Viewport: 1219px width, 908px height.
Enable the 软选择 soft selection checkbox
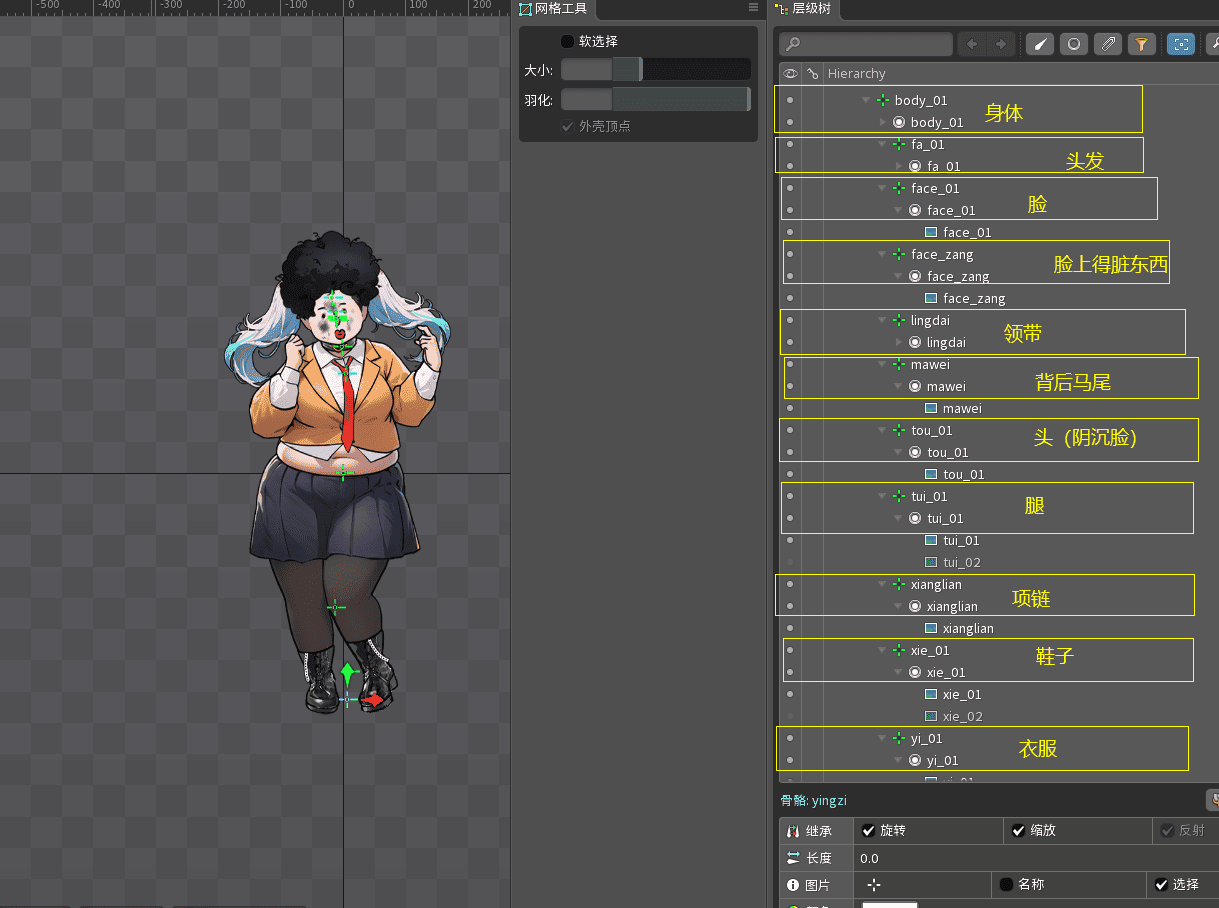567,41
